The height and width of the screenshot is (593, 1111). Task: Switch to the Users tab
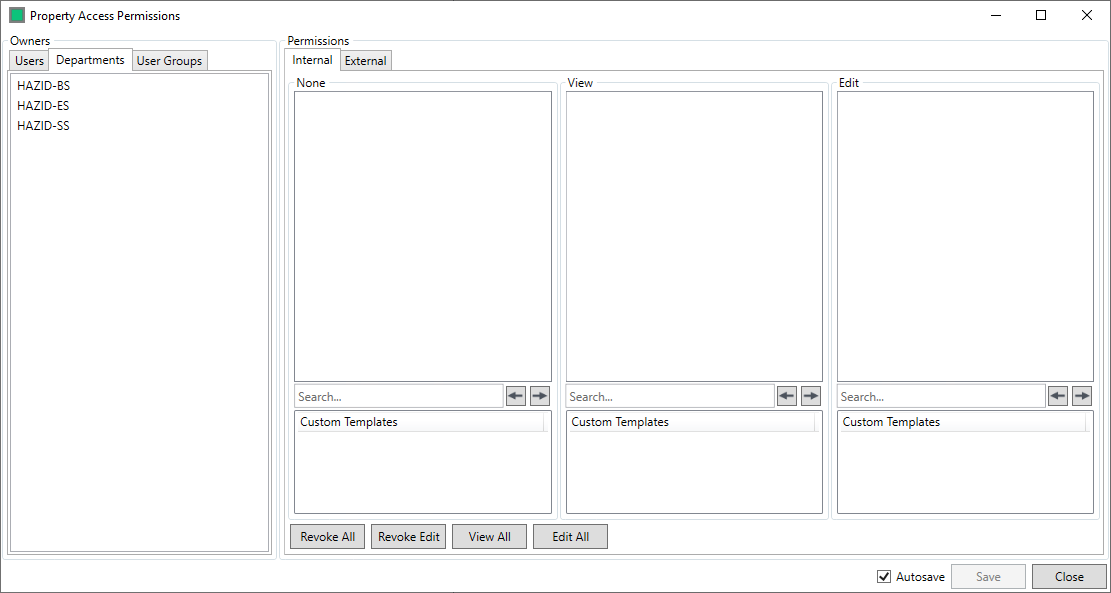pyautogui.click(x=30, y=61)
